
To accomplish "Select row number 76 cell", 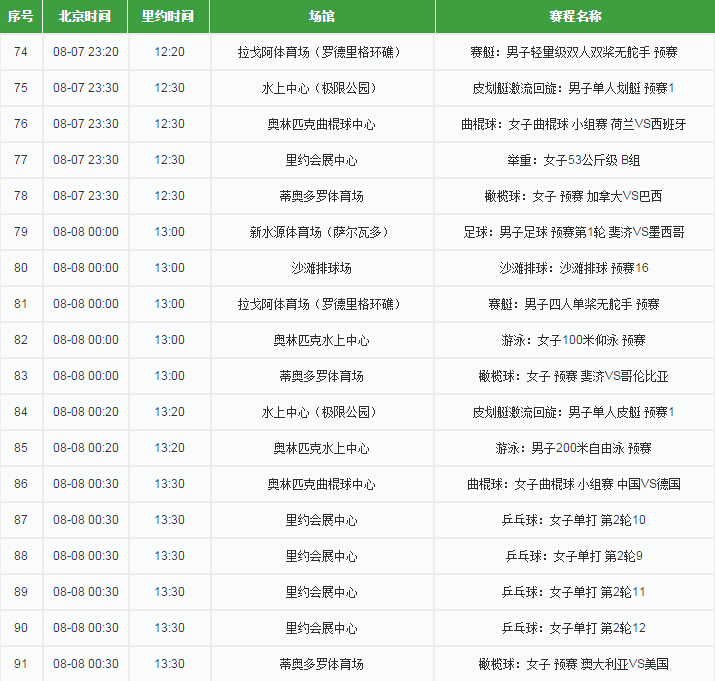I will (21, 124).
